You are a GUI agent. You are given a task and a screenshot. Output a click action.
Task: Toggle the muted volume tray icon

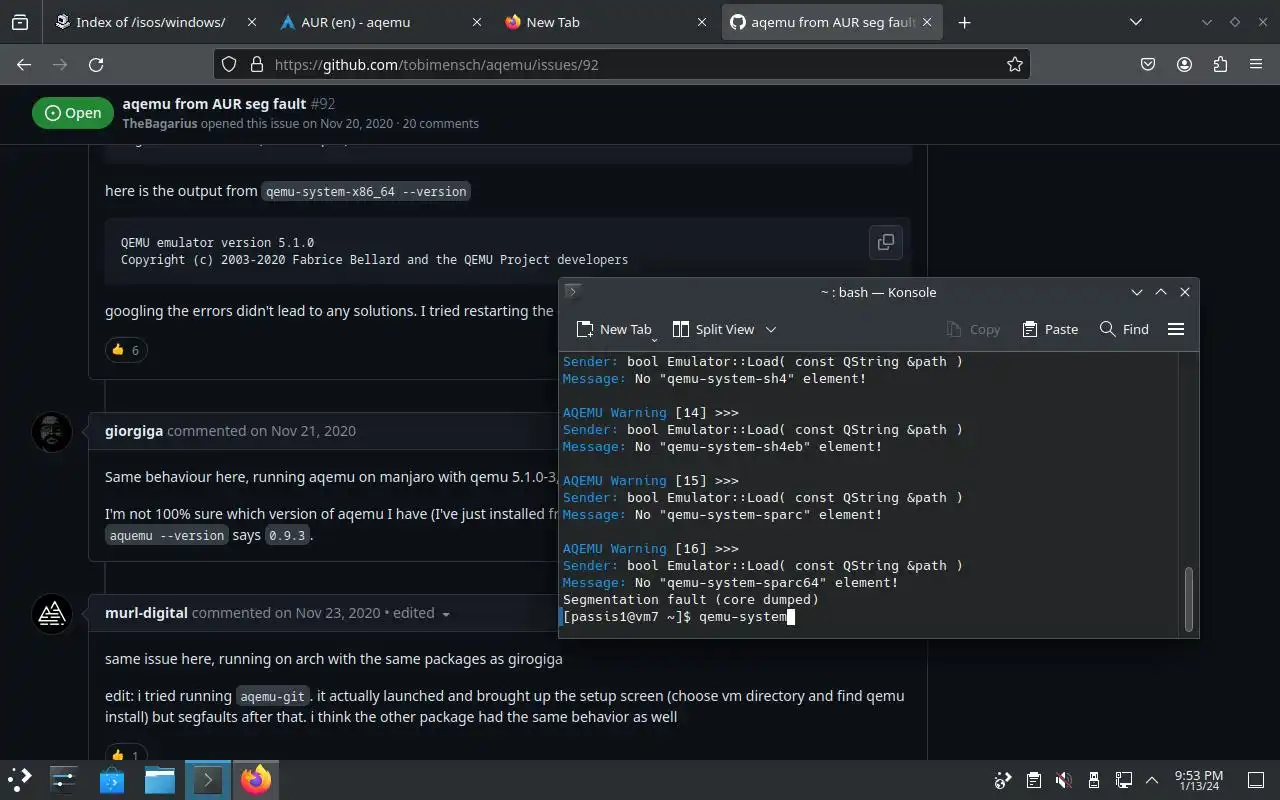[1064, 780]
